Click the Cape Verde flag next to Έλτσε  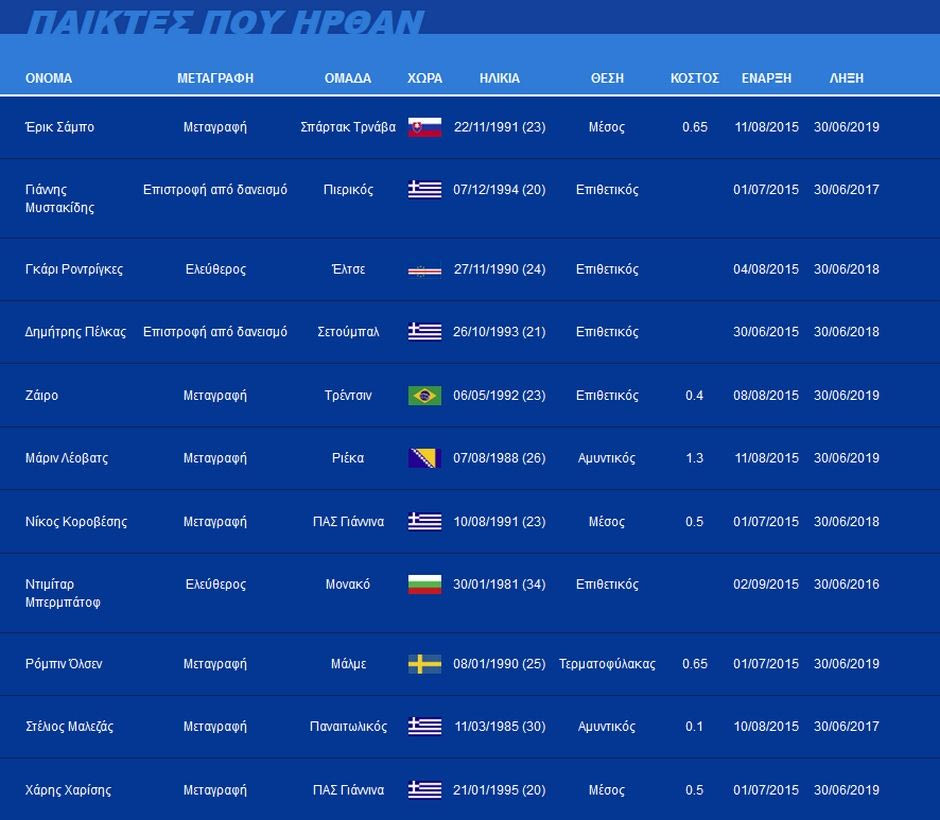[x=424, y=269]
